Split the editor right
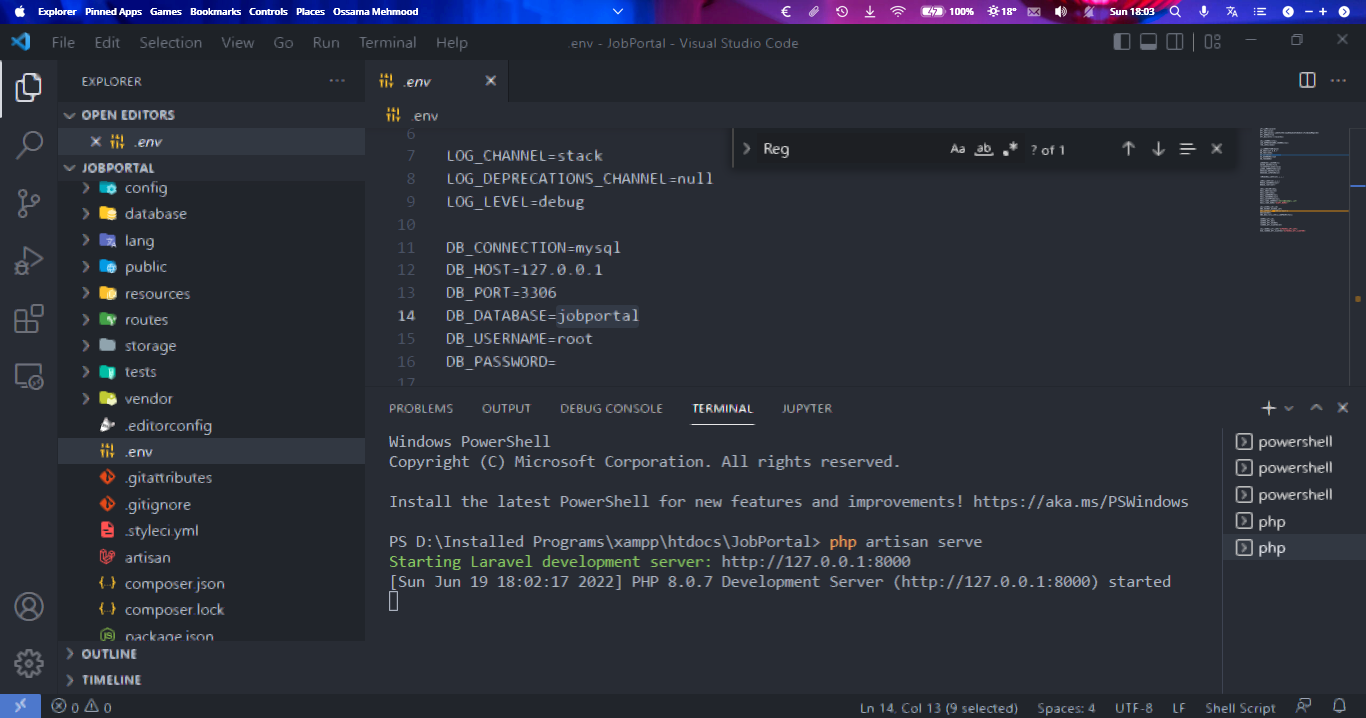 [x=1307, y=80]
